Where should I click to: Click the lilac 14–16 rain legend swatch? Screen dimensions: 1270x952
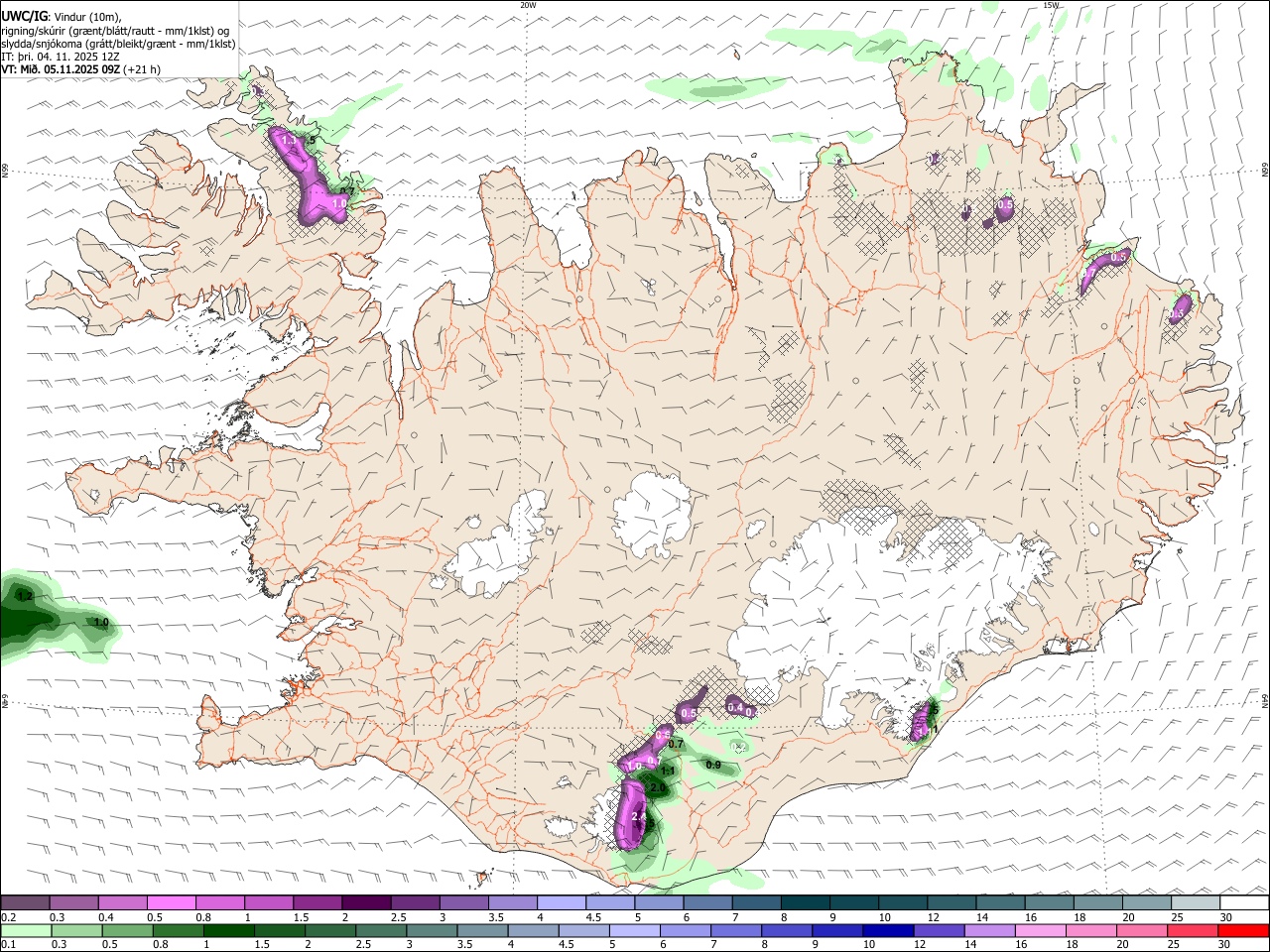[989, 930]
